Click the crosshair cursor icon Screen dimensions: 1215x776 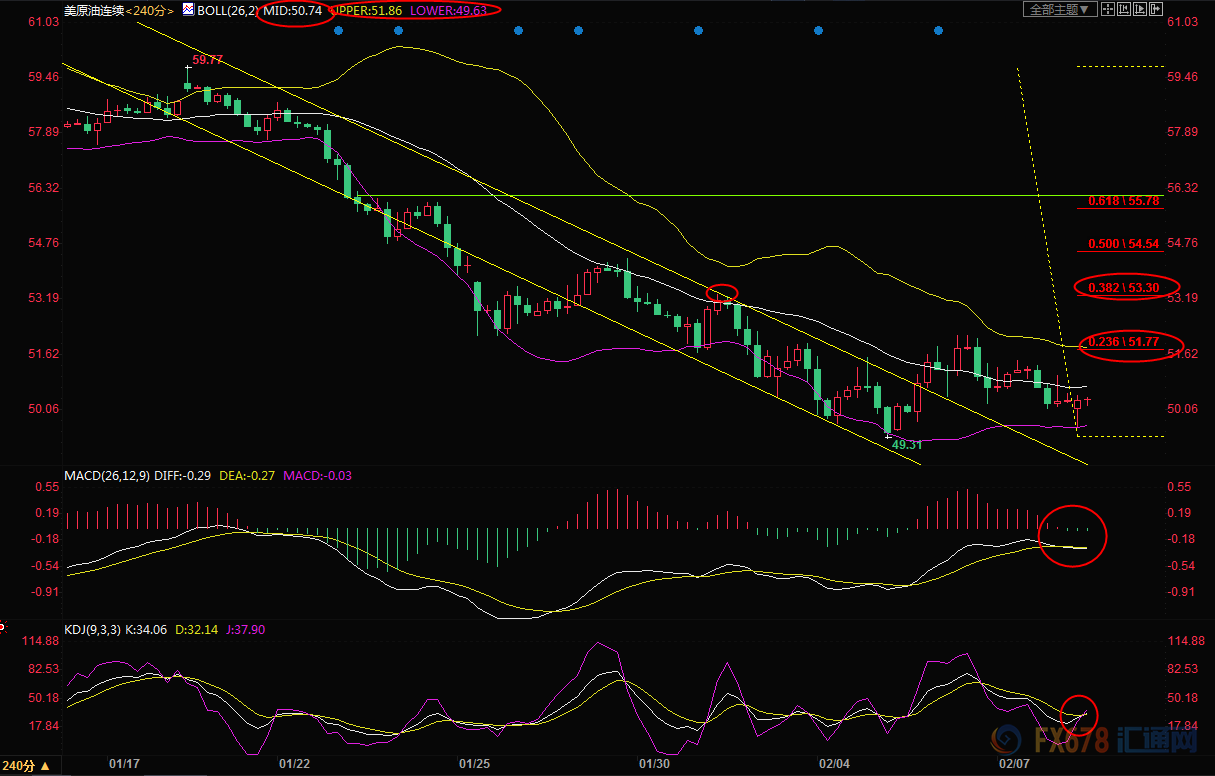coord(1108,9)
